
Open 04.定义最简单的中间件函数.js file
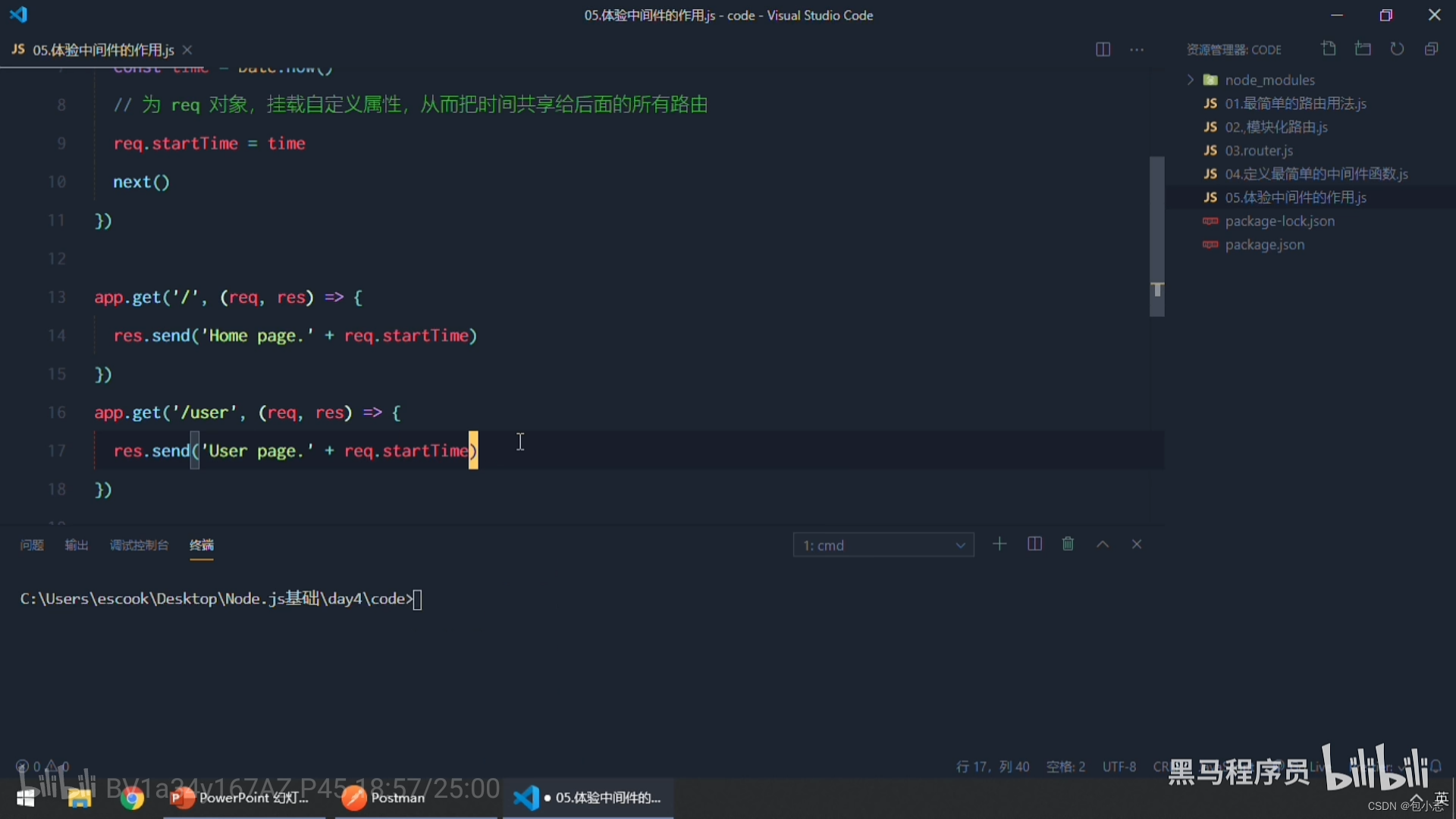point(1316,174)
